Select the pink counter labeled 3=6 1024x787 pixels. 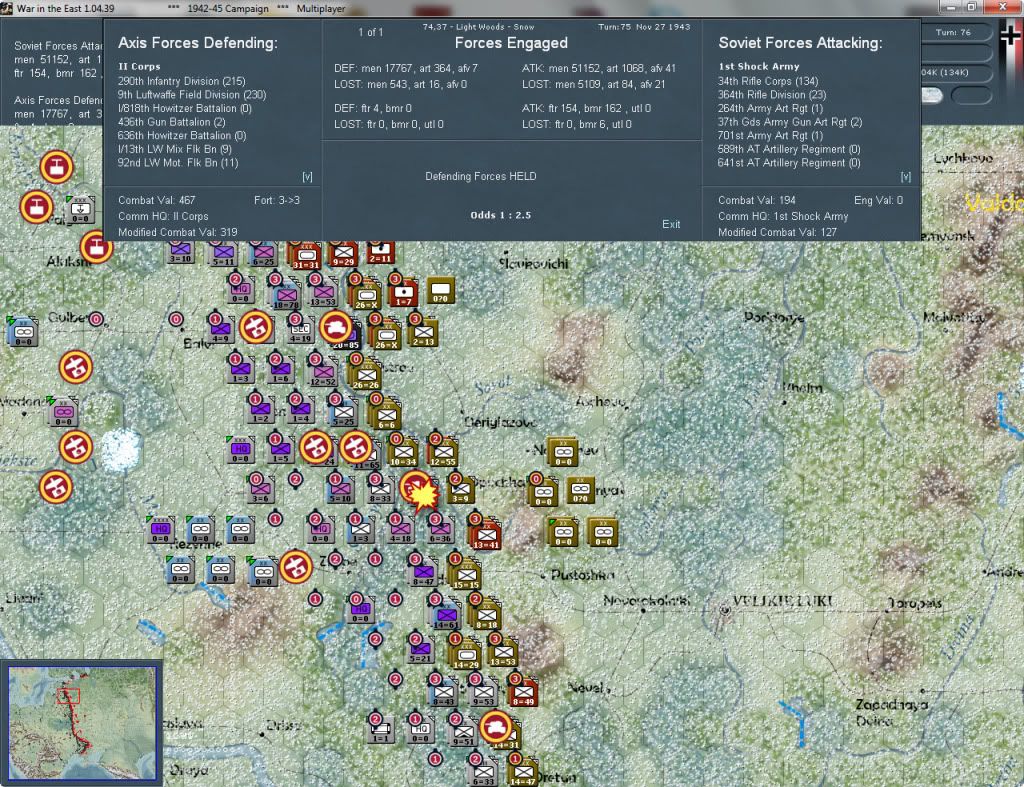click(x=261, y=490)
